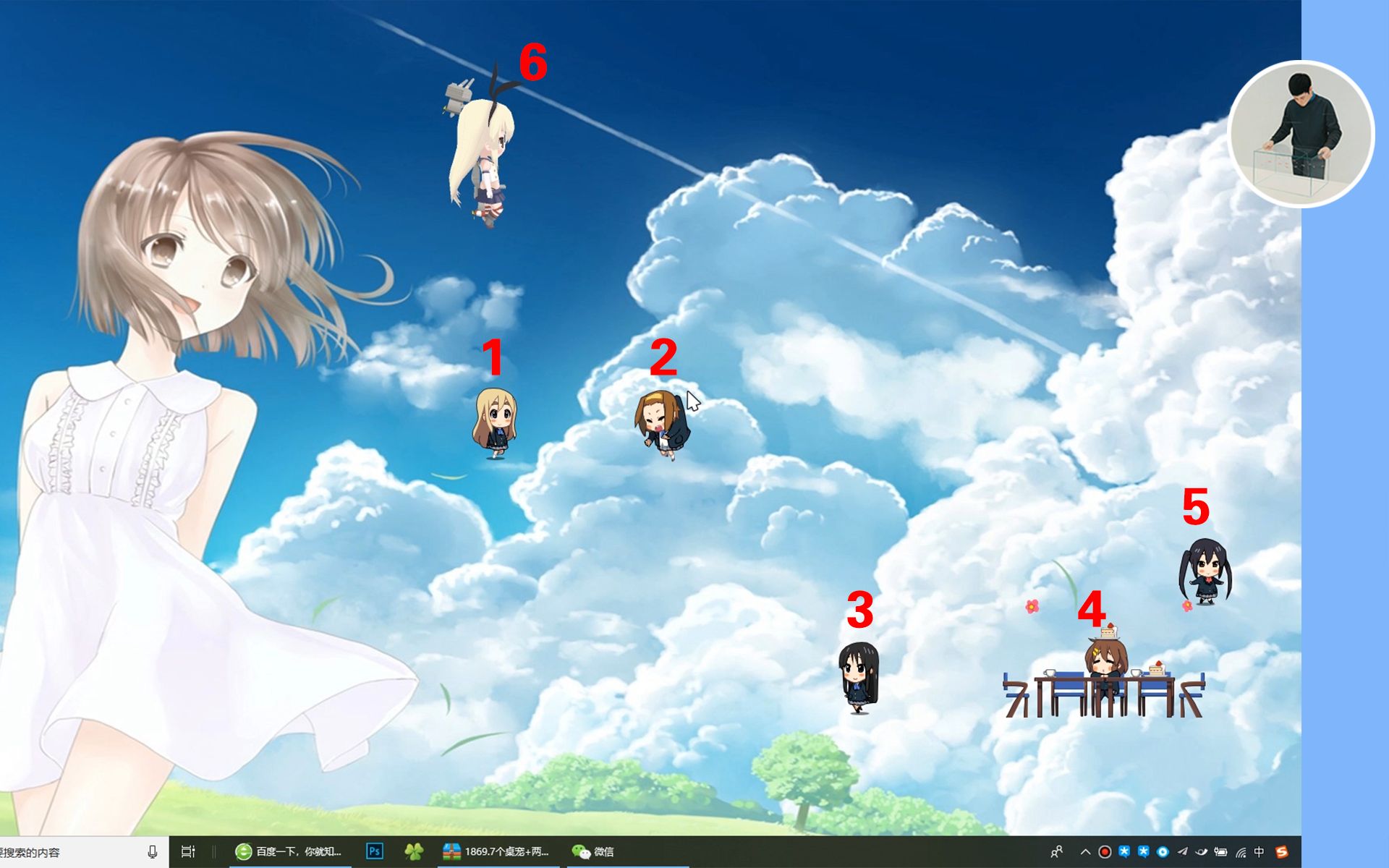Viewport: 1389px width, 868px height.
Task: Click desktop pet number 3, the black-haired girl
Action: tap(859, 677)
